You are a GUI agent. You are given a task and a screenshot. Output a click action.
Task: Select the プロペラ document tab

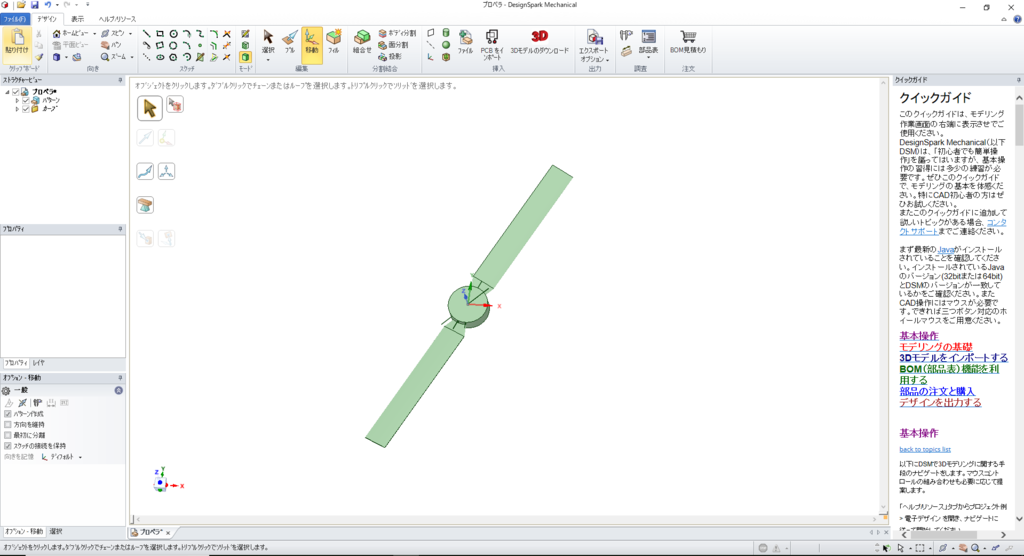click(x=152, y=532)
